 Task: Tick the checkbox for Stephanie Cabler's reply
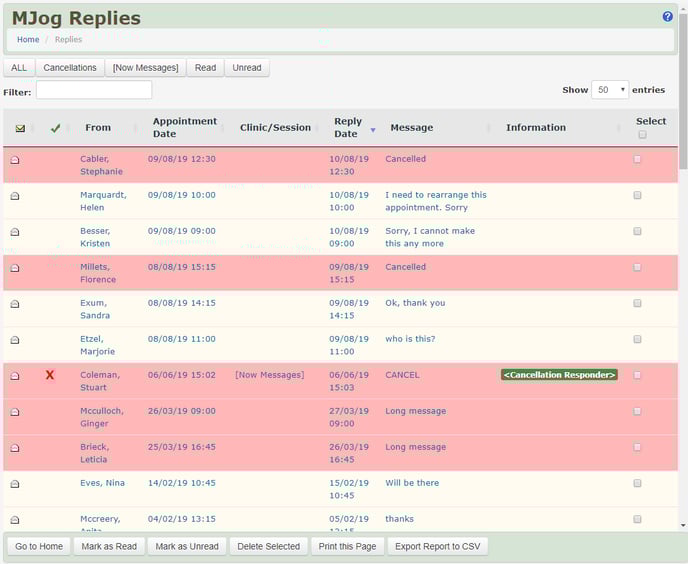[x=637, y=159]
